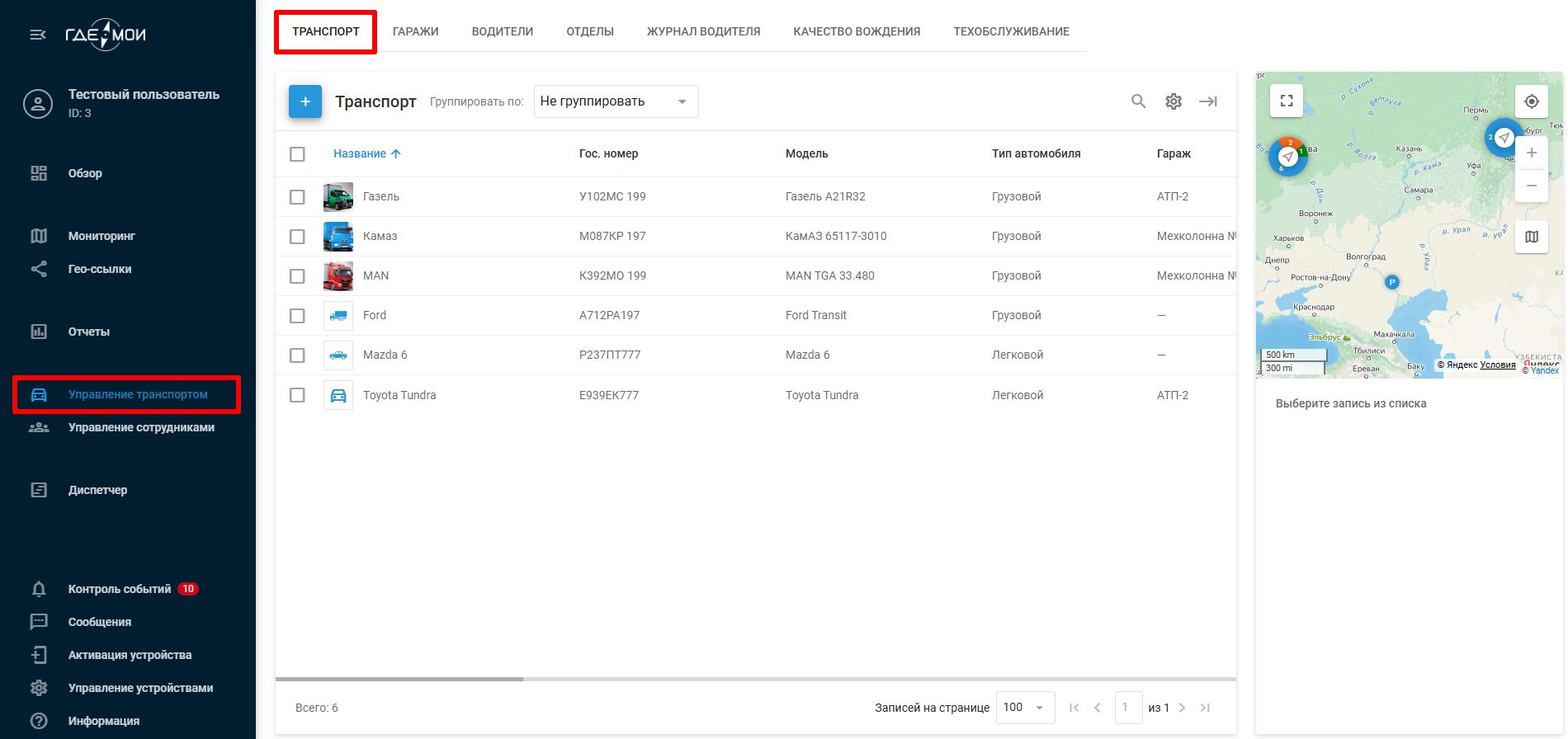Click the blue plus add transport button
Viewport: 1568px width, 739px height.
(305, 101)
